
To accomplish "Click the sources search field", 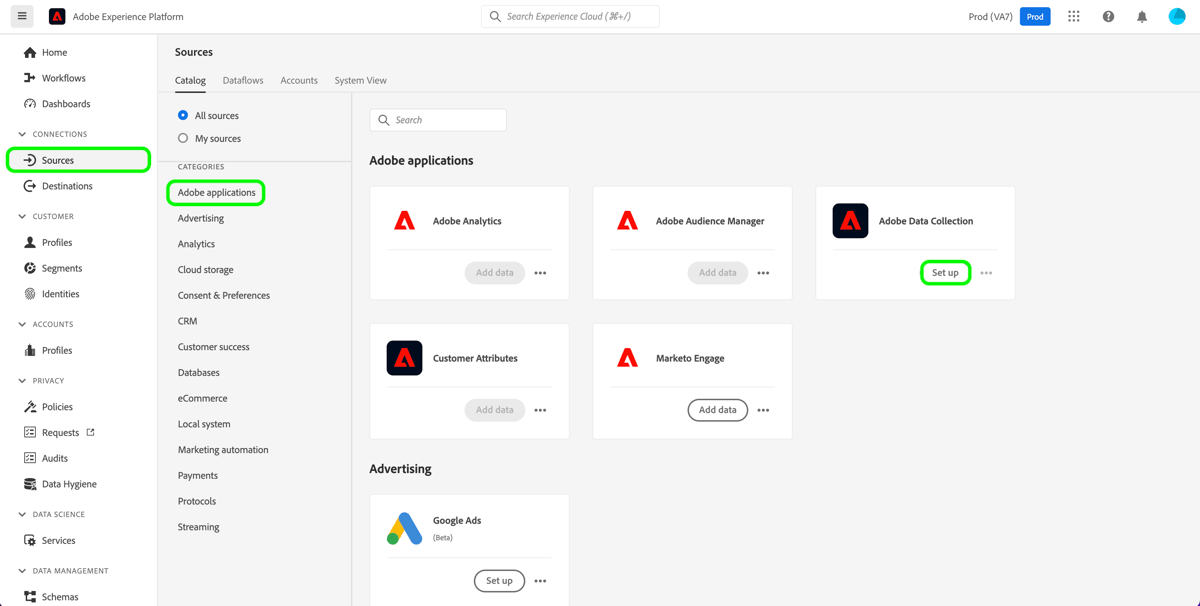I will tap(438, 119).
